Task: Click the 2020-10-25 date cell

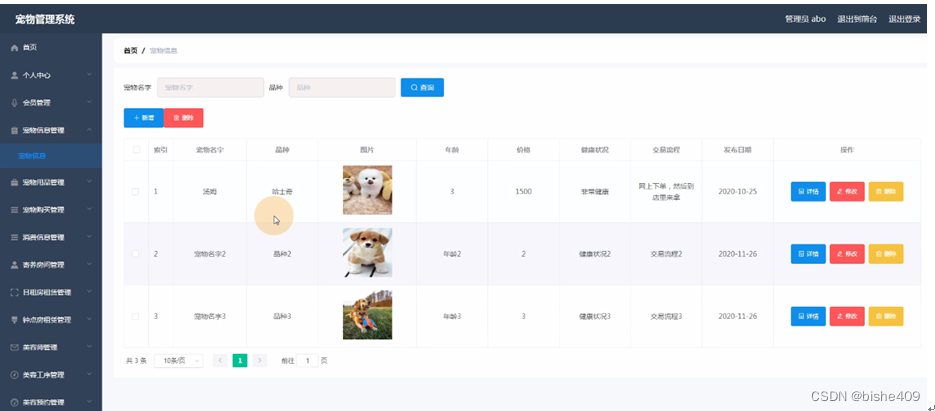Action: (x=738, y=191)
